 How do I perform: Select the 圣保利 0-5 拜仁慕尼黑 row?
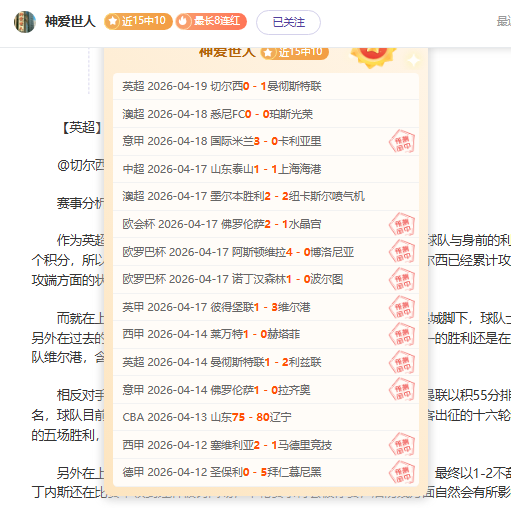[x=266, y=472]
